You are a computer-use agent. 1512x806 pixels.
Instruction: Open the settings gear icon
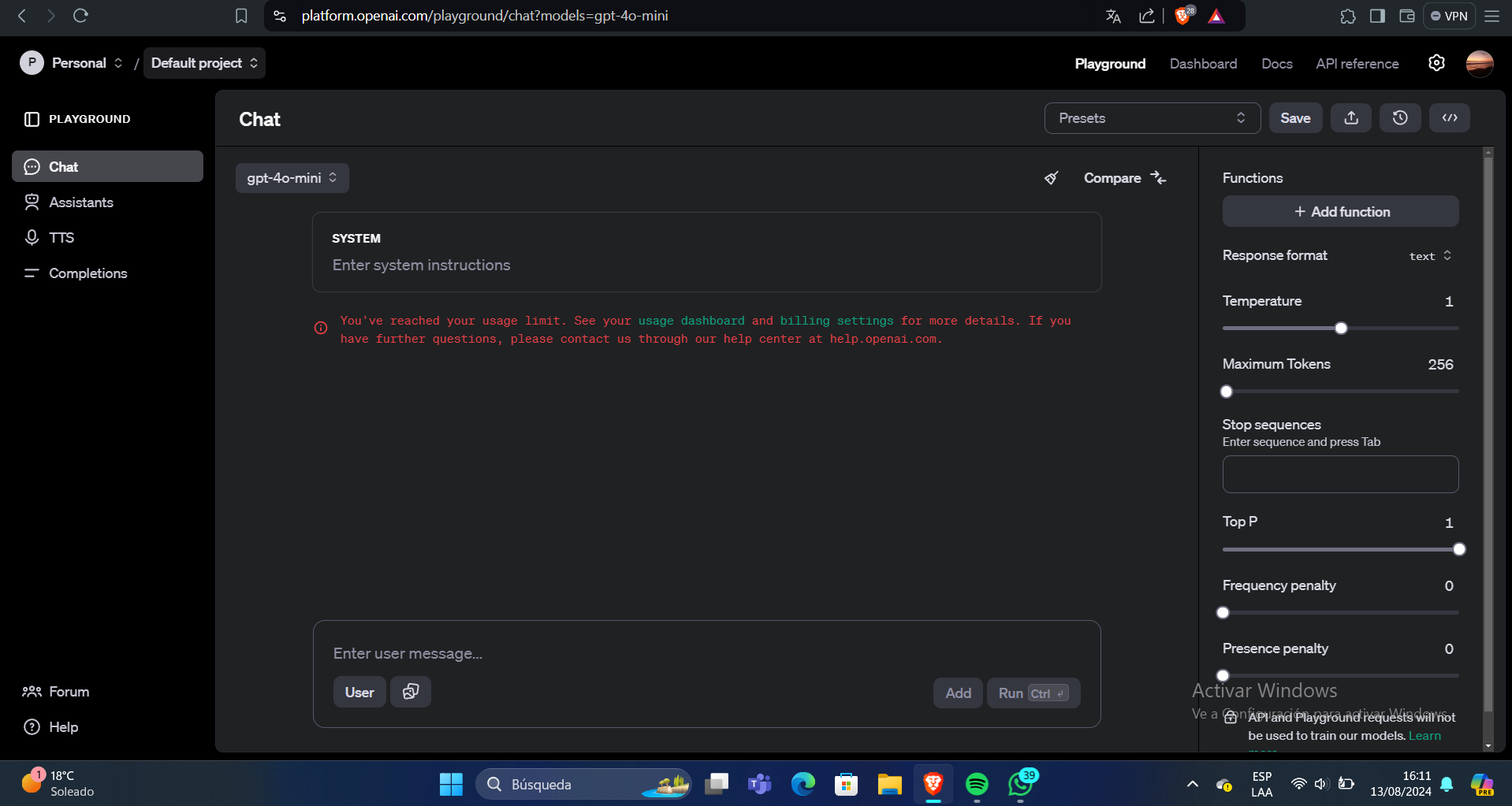pos(1436,63)
